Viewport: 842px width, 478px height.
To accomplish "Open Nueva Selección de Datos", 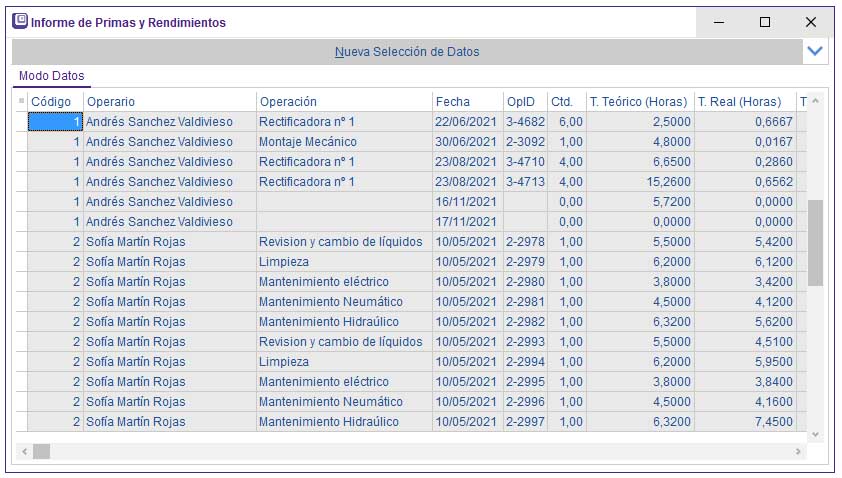I will 407,52.
